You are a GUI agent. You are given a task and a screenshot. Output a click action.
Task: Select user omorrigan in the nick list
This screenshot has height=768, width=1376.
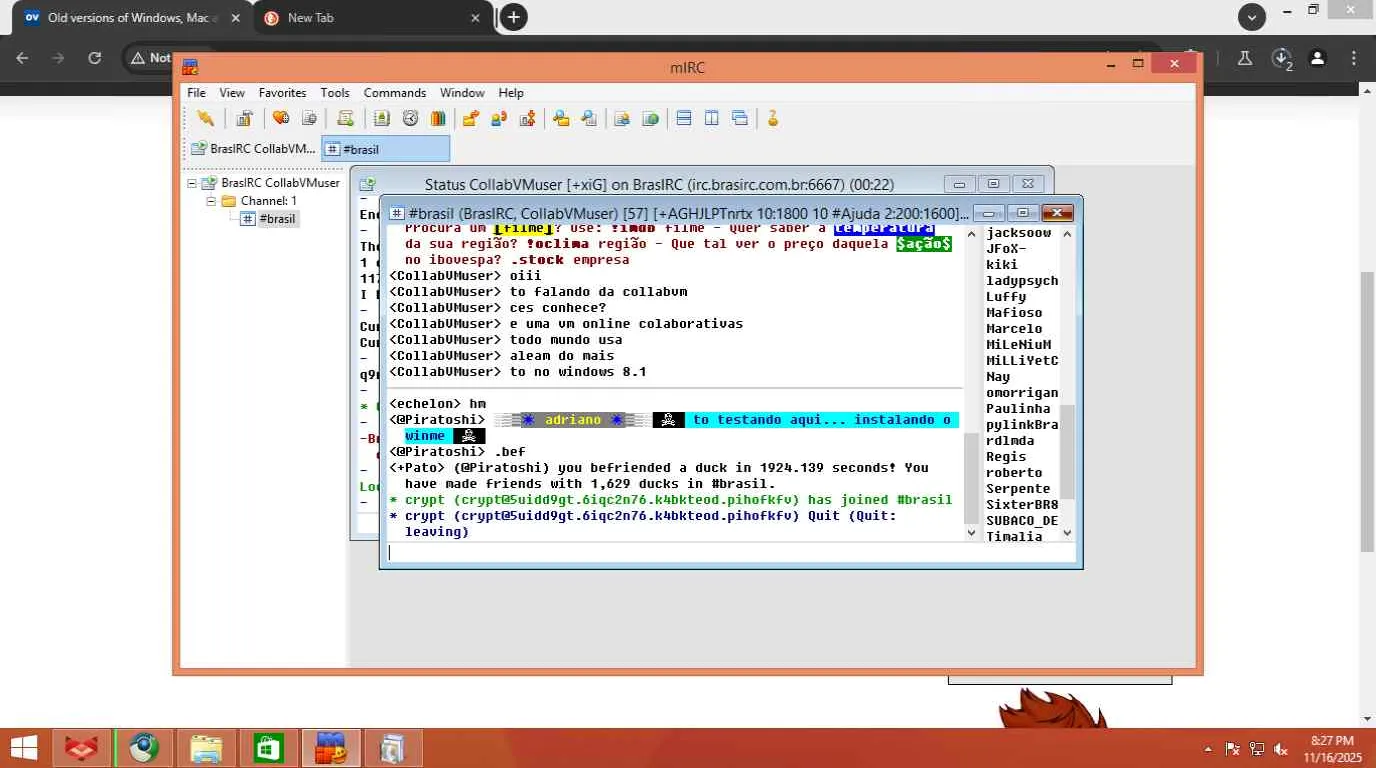(1022, 393)
